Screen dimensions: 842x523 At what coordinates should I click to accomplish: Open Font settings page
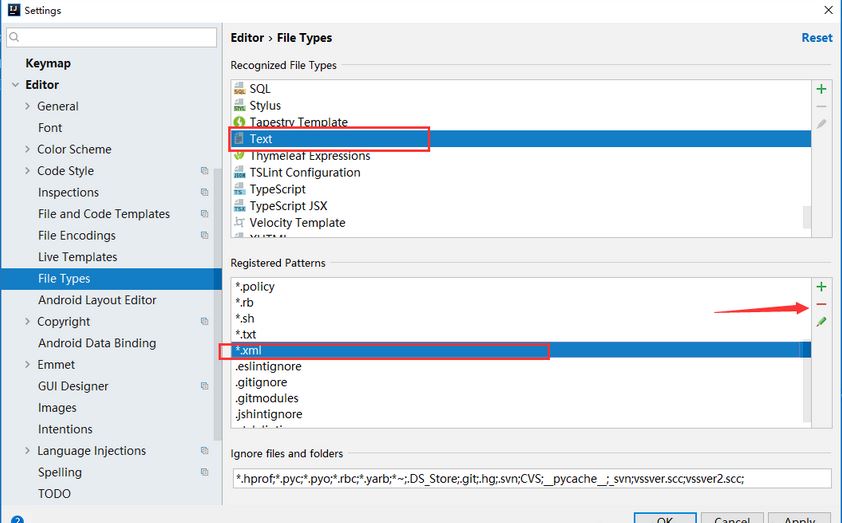click(50, 128)
